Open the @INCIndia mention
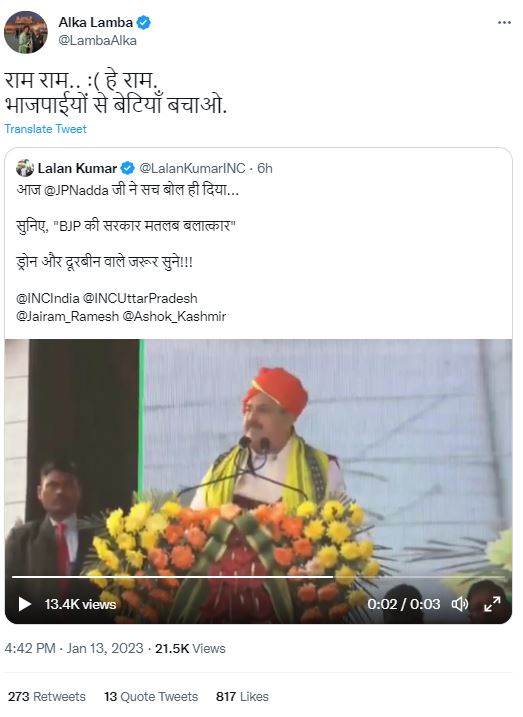The width and height of the screenshot is (523, 717). point(48,298)
